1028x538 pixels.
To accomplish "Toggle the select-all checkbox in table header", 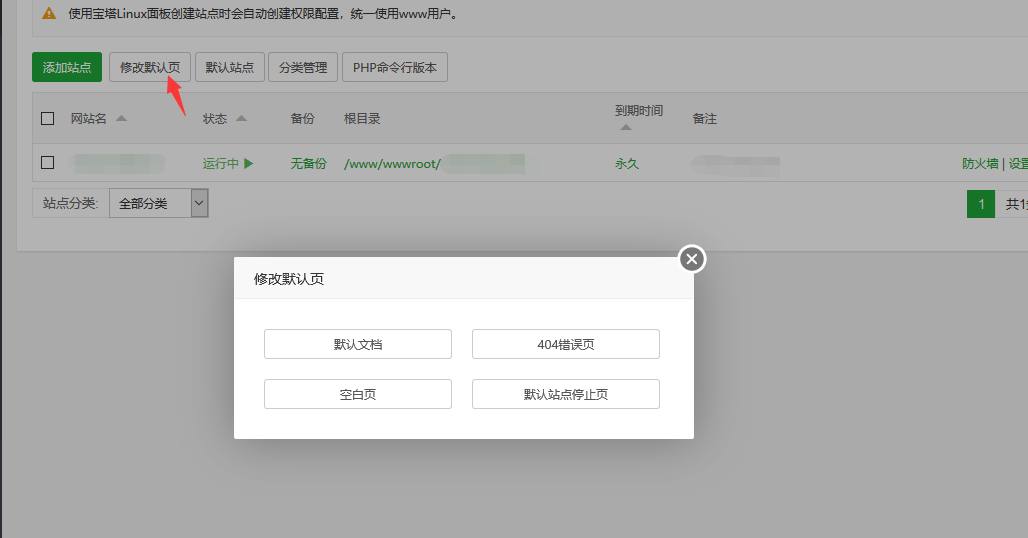I will (47, 119).
